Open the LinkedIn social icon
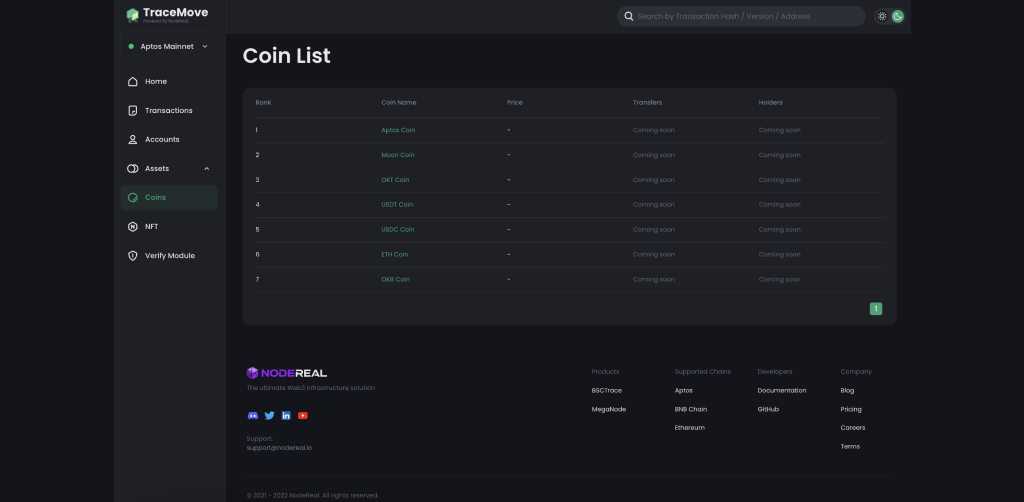This screenshot has height=502, width=1024. 286,415
